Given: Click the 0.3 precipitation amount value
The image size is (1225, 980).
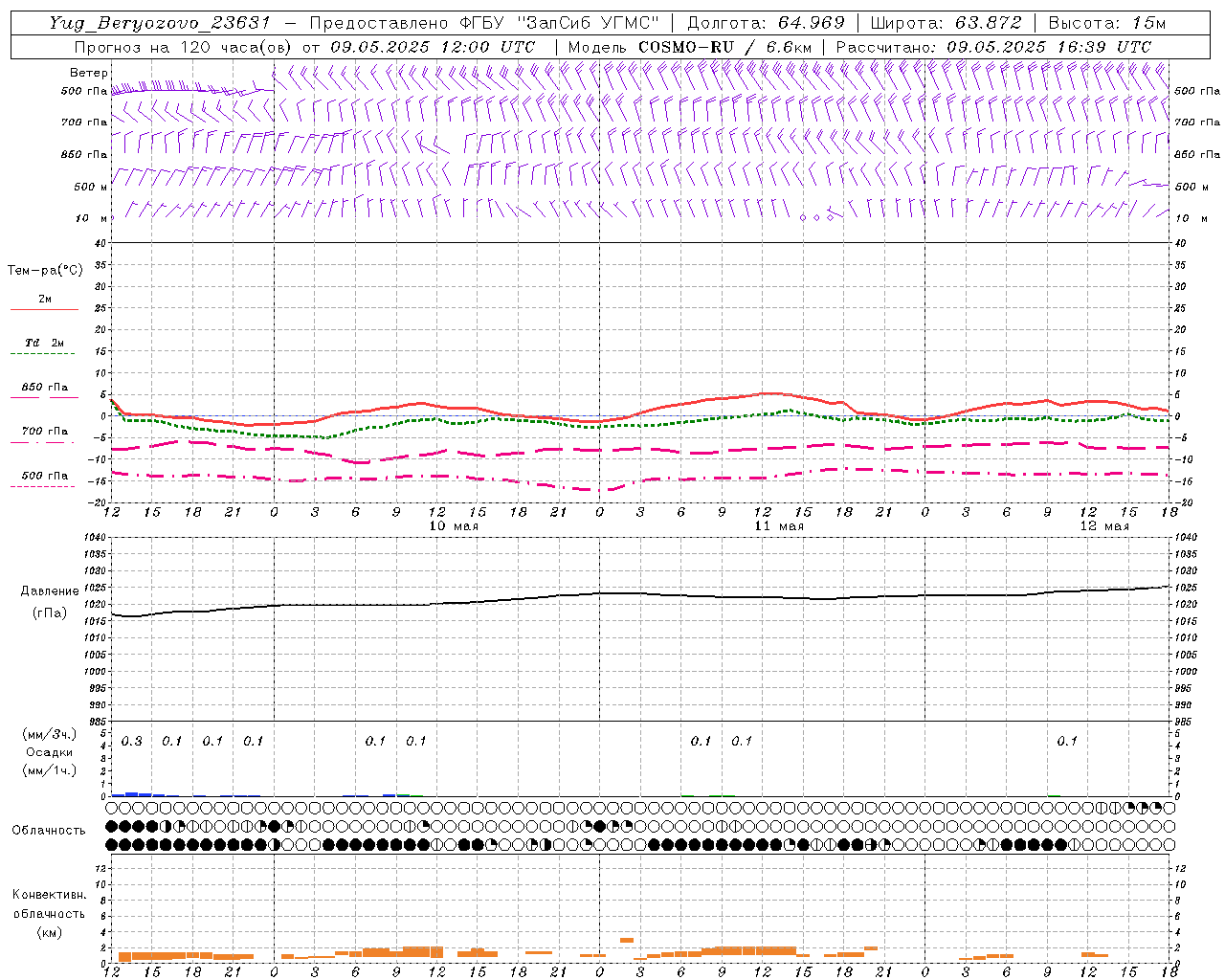Looking at the screenshot, I should [132, 742].
